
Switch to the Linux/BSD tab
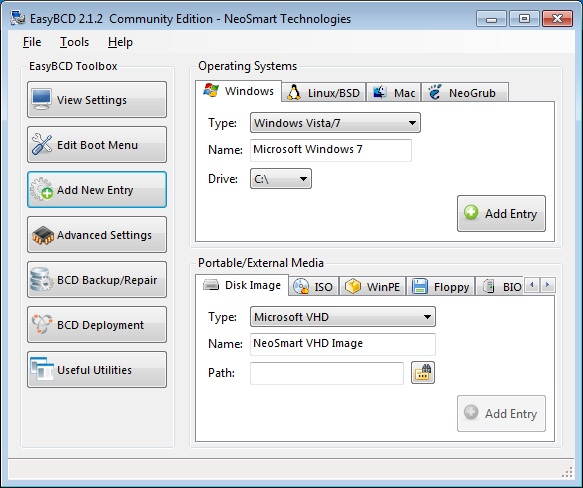click(x=324, y=92)
